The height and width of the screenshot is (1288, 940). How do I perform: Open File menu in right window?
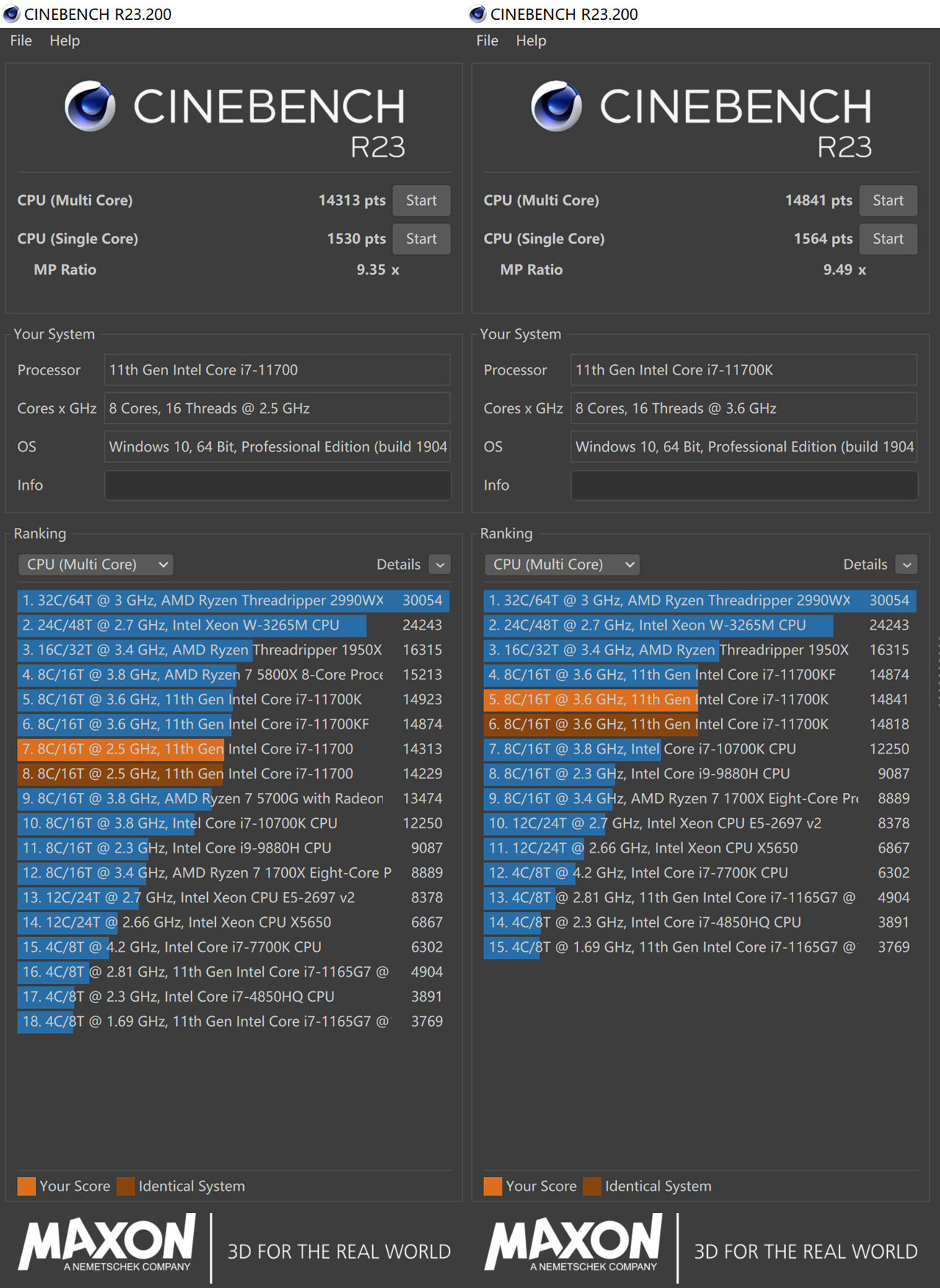coord(488,40)
